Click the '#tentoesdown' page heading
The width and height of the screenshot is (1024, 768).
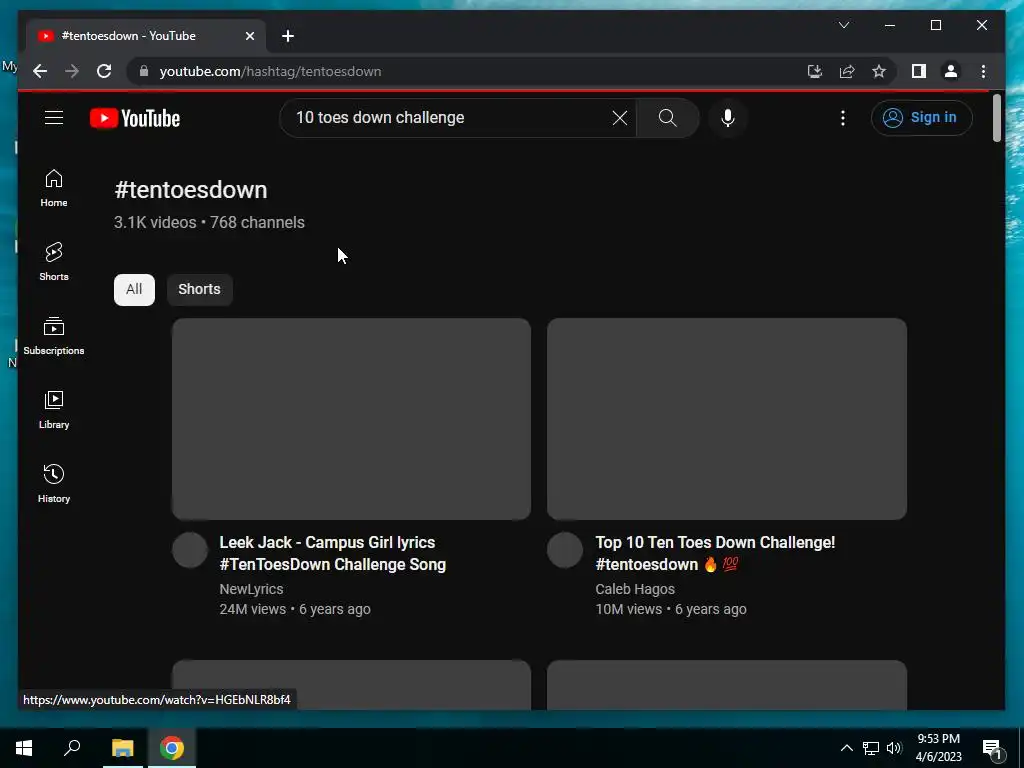point(191,190)
